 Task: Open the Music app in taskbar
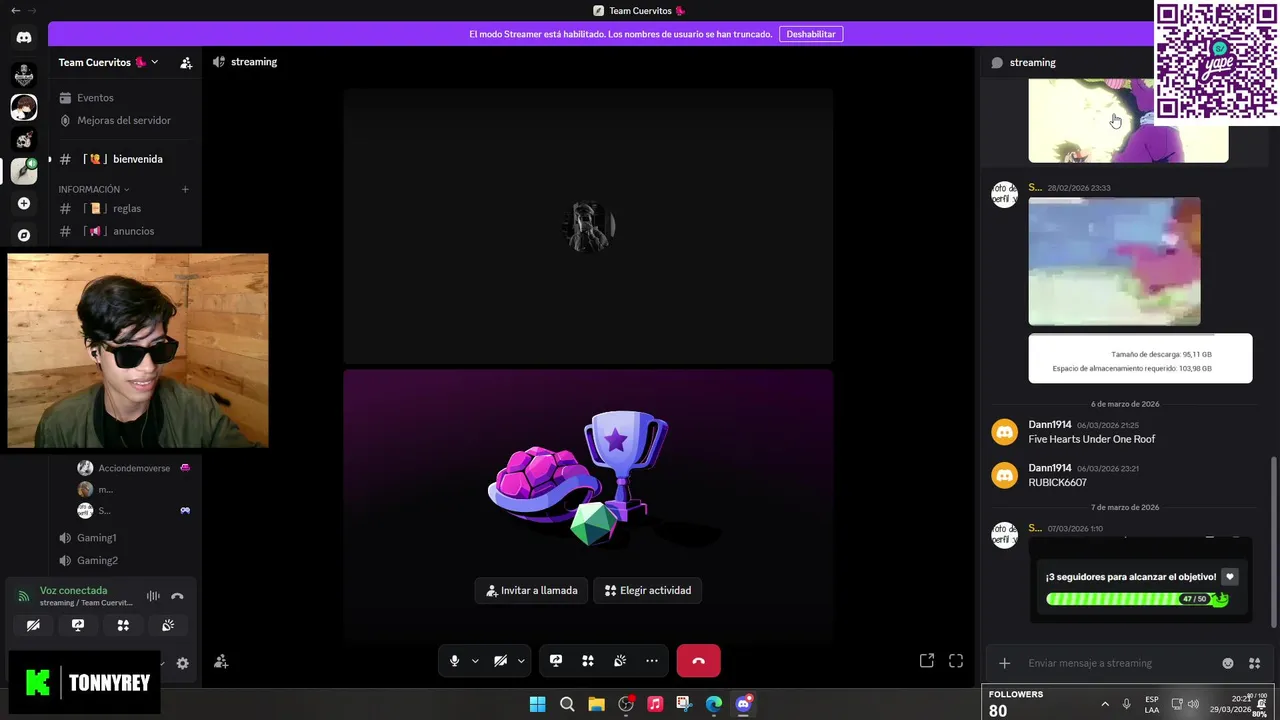tap(655, 704)
